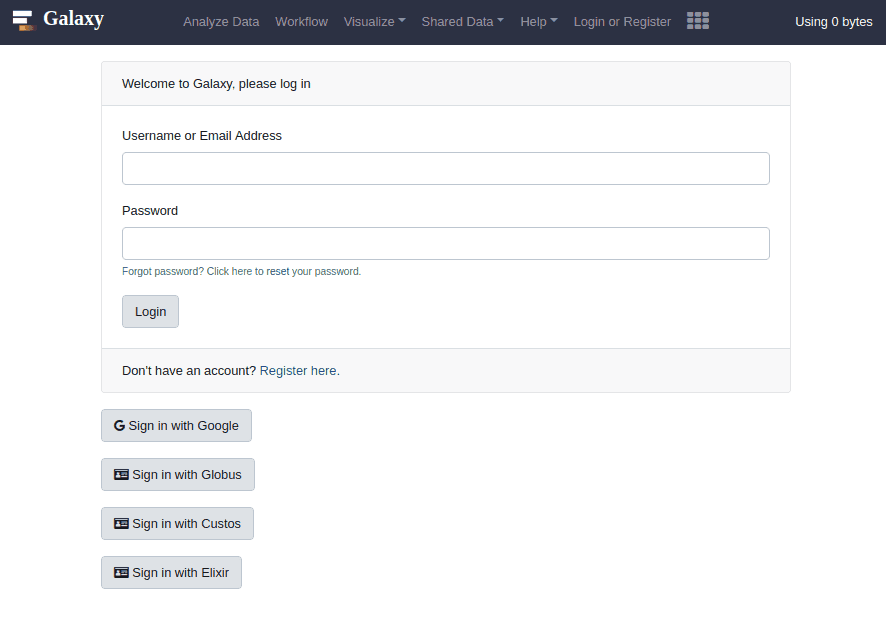Click the Custos ID card icon
Image resolution: width=886 pixels, height=639 pixels.
click(121, 524)
